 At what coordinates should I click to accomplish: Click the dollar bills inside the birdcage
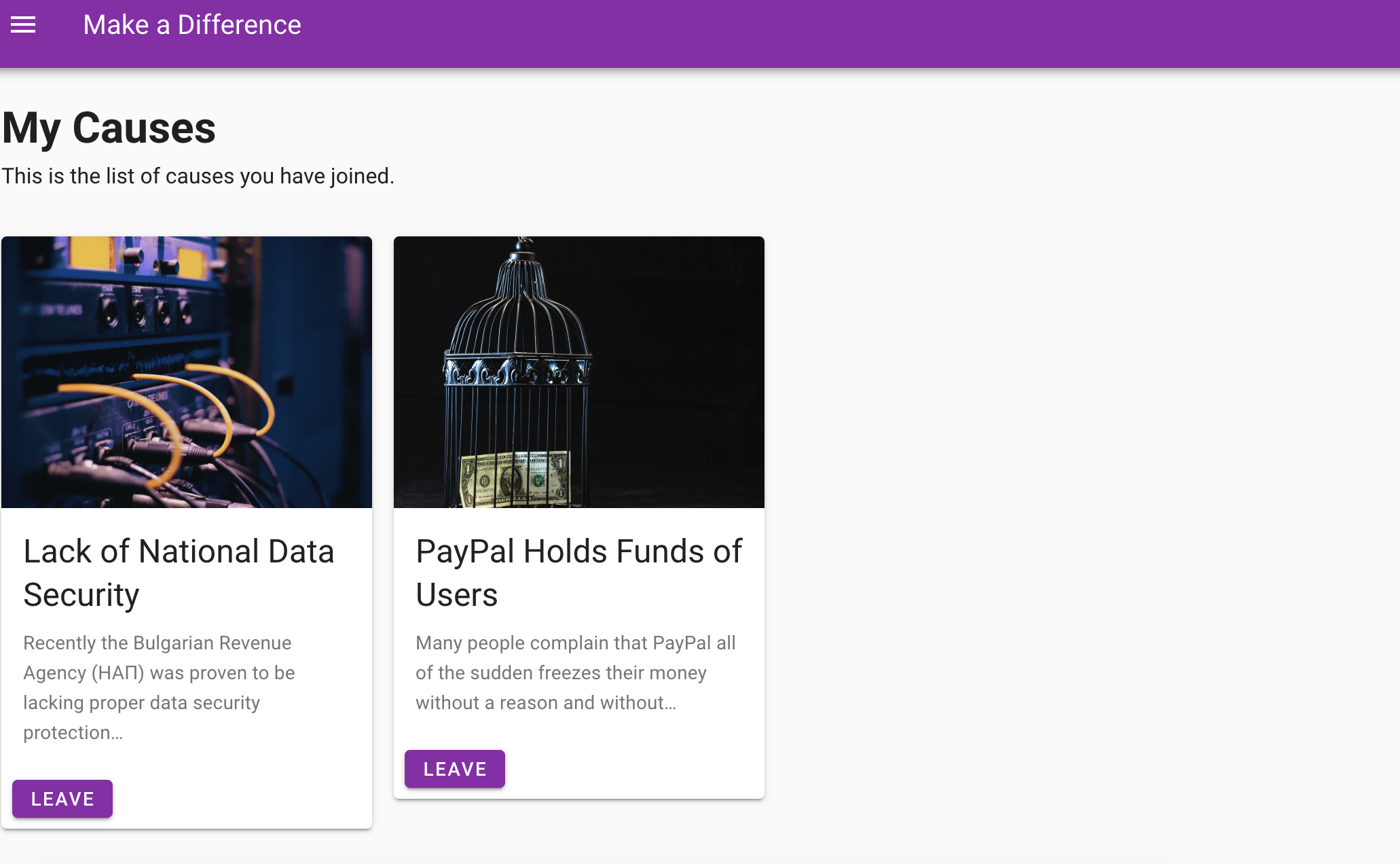click(513, 480)
